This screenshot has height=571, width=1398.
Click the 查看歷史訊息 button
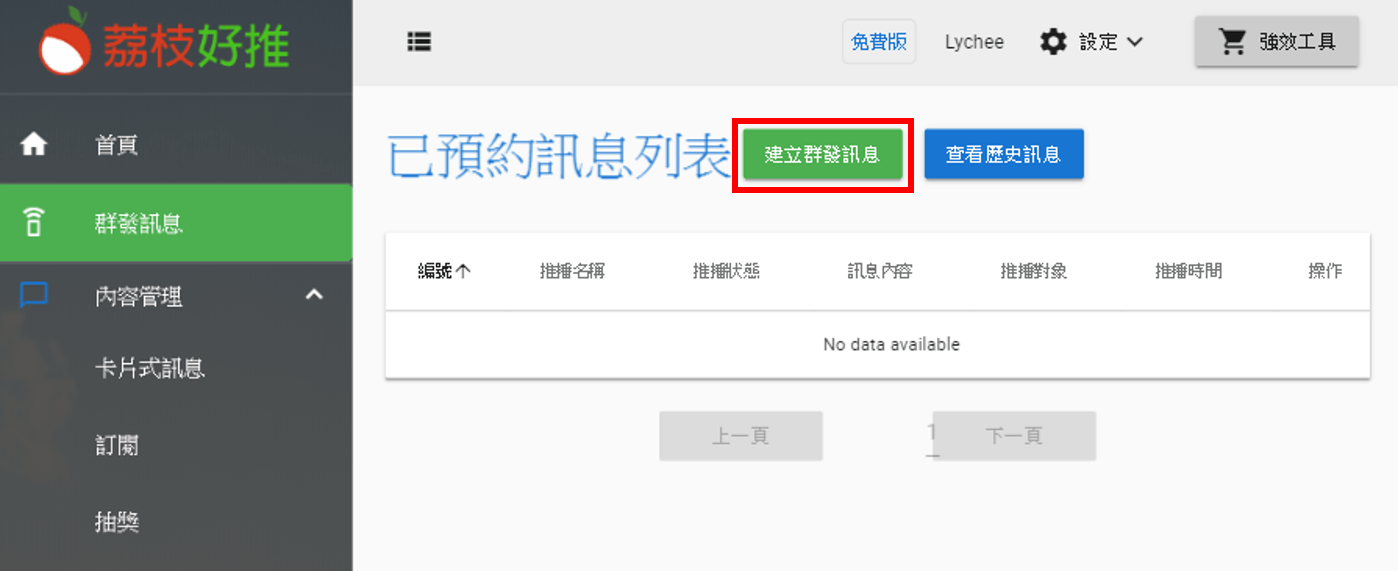click(1003, 155)
